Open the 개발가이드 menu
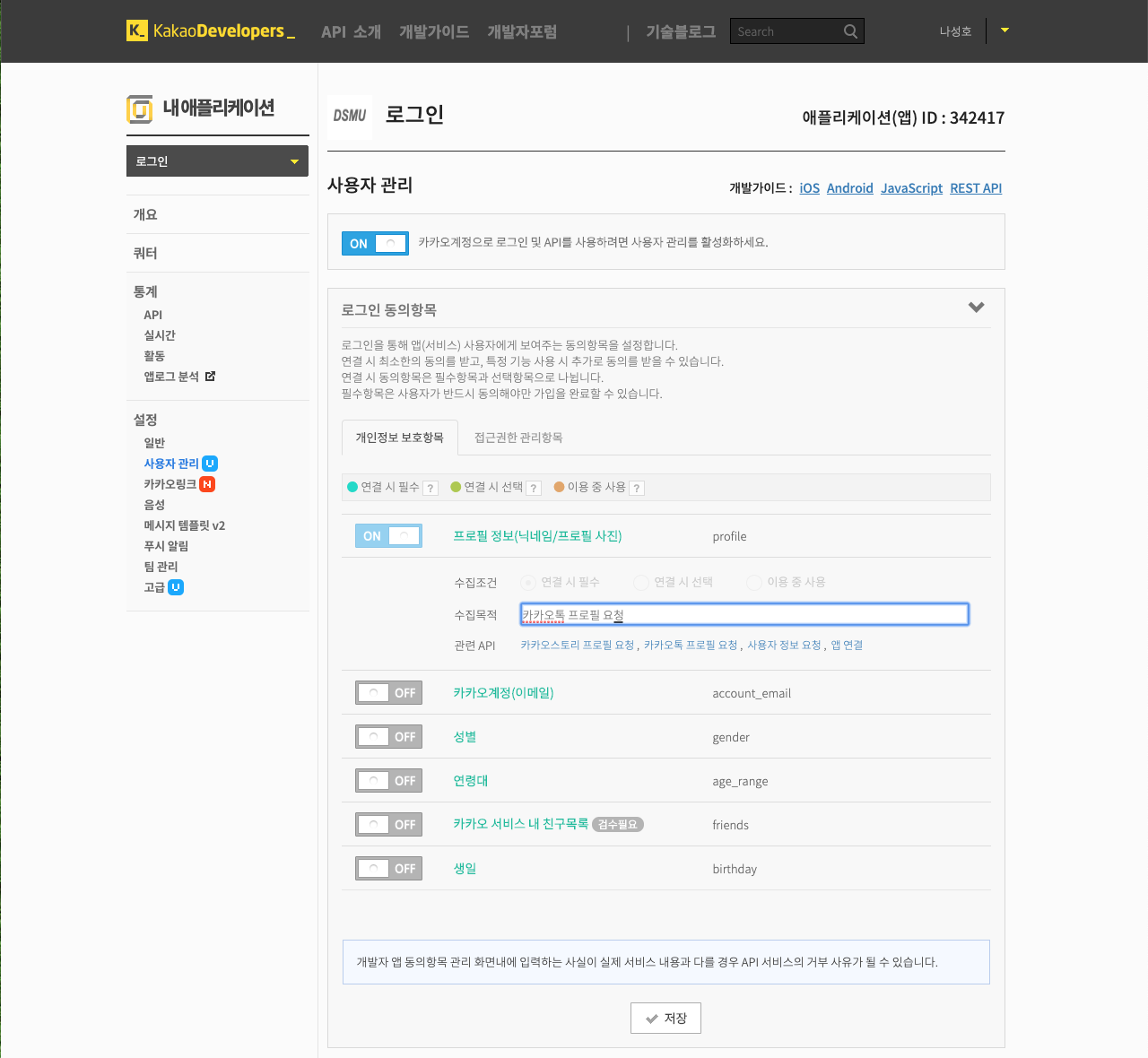 click(x=434, y=31)
